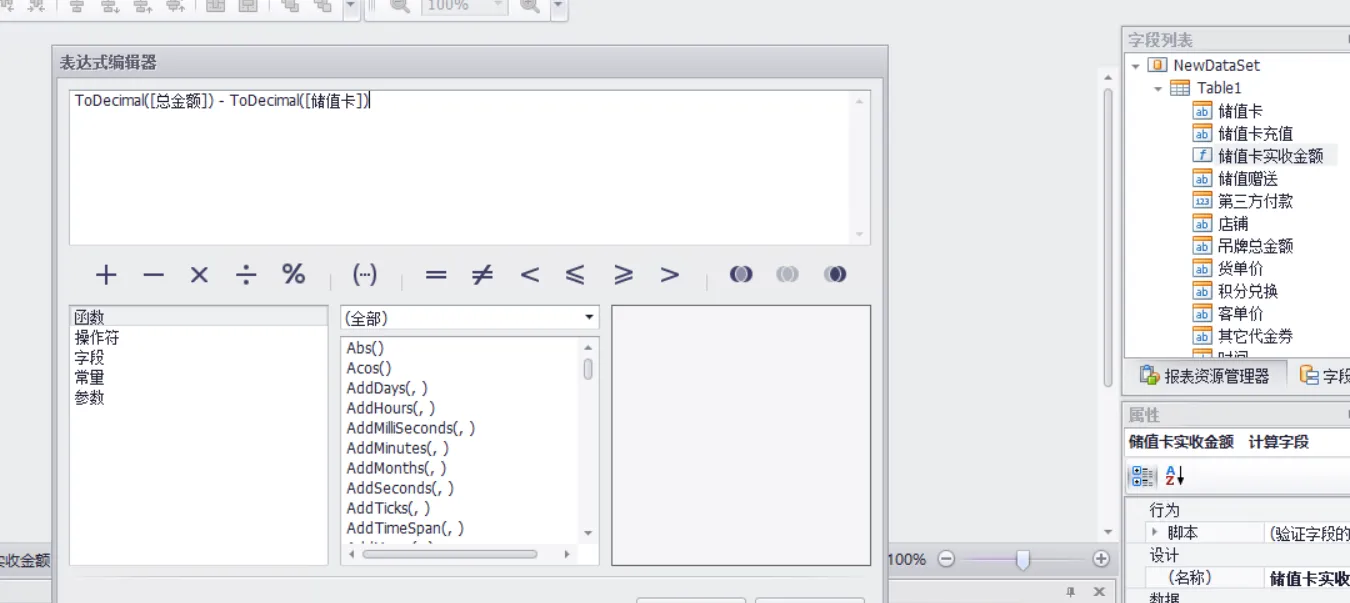Click the not-equal operator button
This screenshot has height=603, width=1350.
pos(482,275)
